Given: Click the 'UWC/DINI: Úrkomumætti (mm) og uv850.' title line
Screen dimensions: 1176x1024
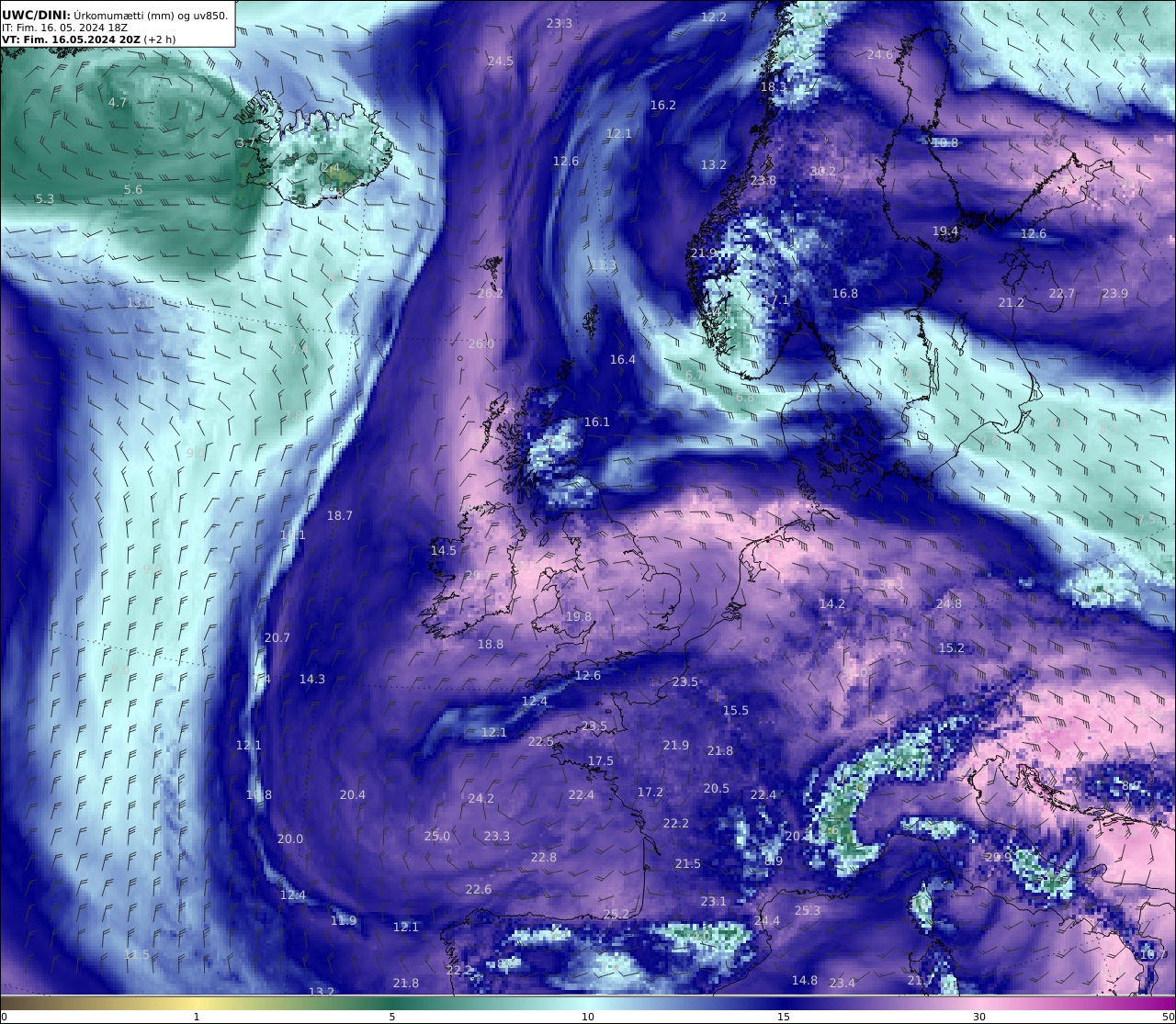Looking at the screenshot, I should [x=115, y=15].
